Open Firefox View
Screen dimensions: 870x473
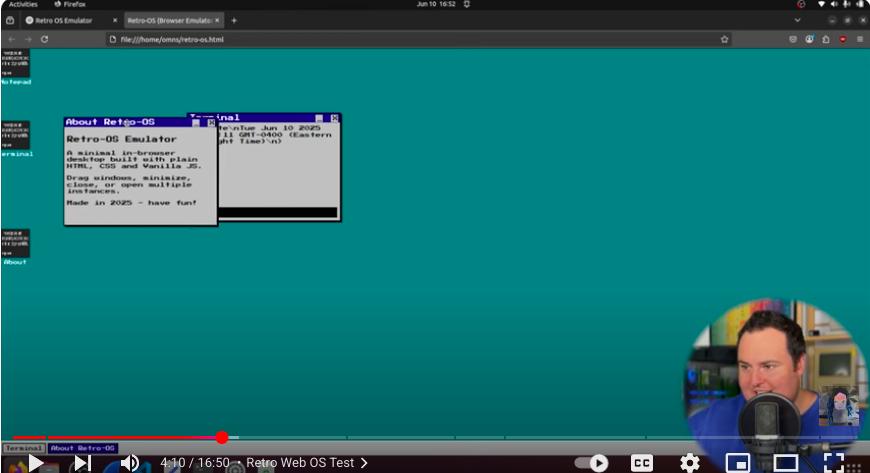[10, 21]
